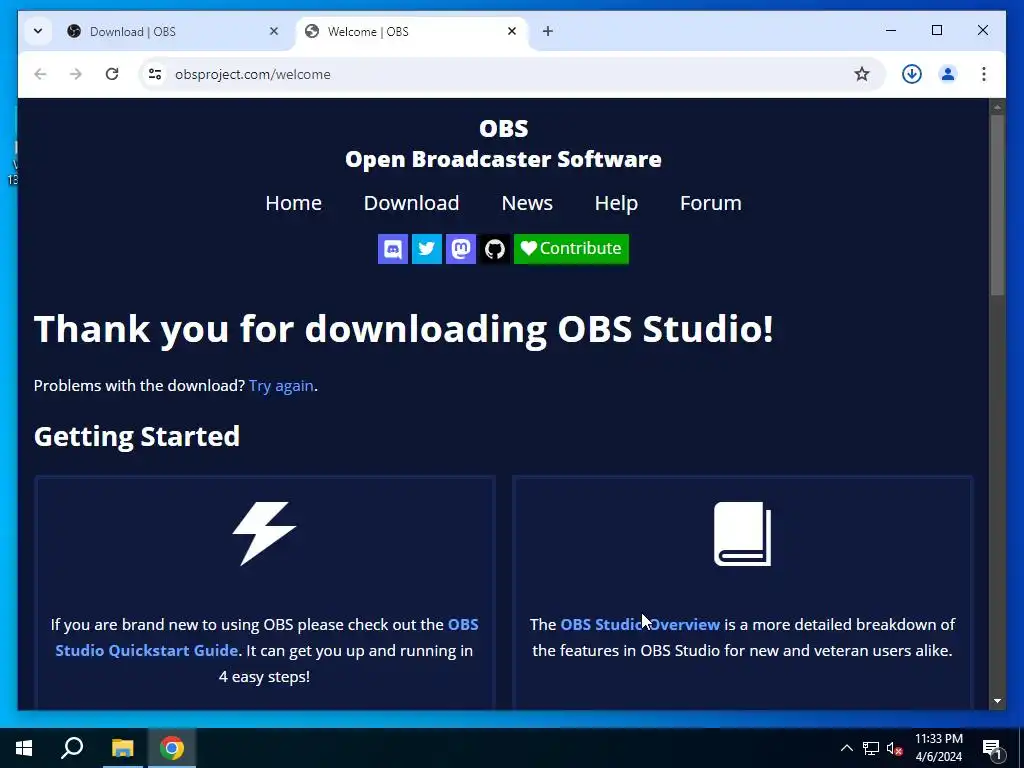Click the scrollbar down arrow

click(997, 701)
